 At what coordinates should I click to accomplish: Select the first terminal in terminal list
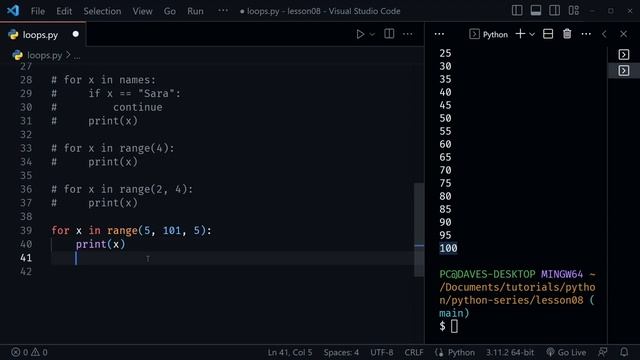(624, 54)
